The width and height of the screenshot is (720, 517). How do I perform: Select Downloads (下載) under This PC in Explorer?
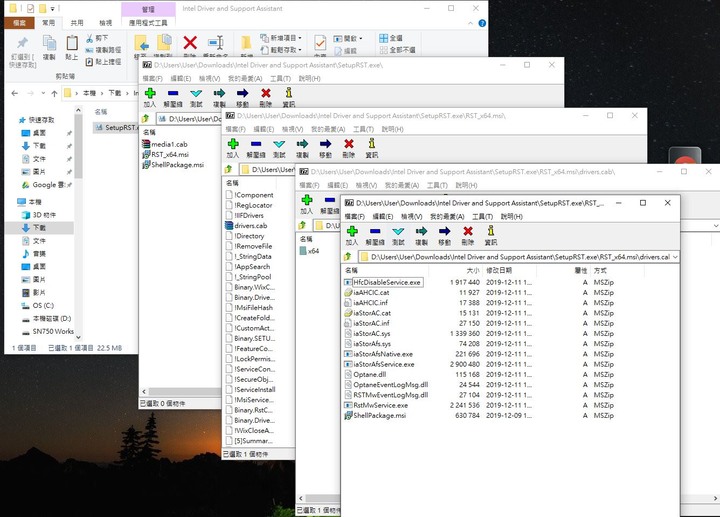39,228
